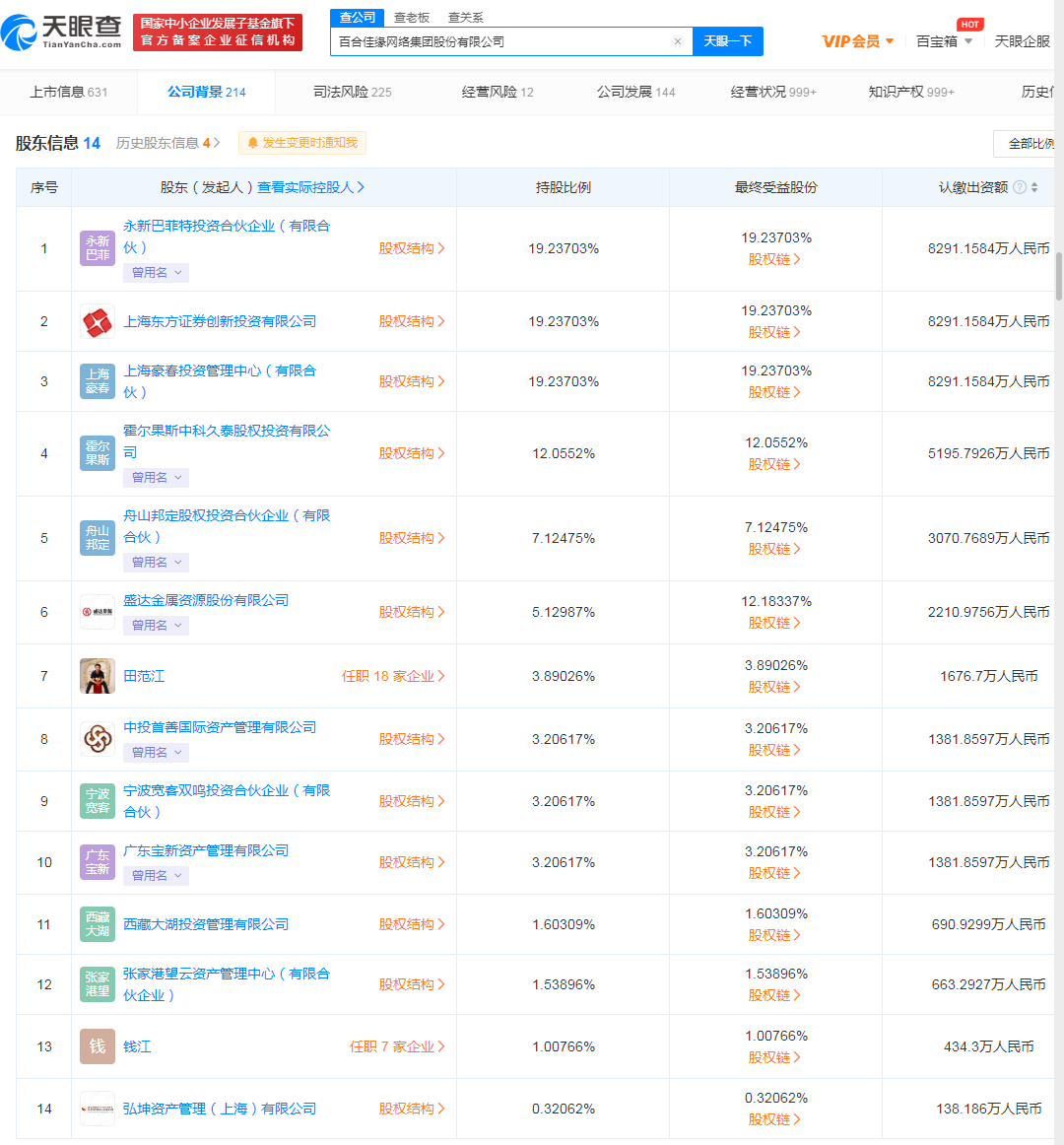Viewport: 1064px width, 1145px height.
Task: Click the 广东宝新 avatar icon
Action: [98, 862]
